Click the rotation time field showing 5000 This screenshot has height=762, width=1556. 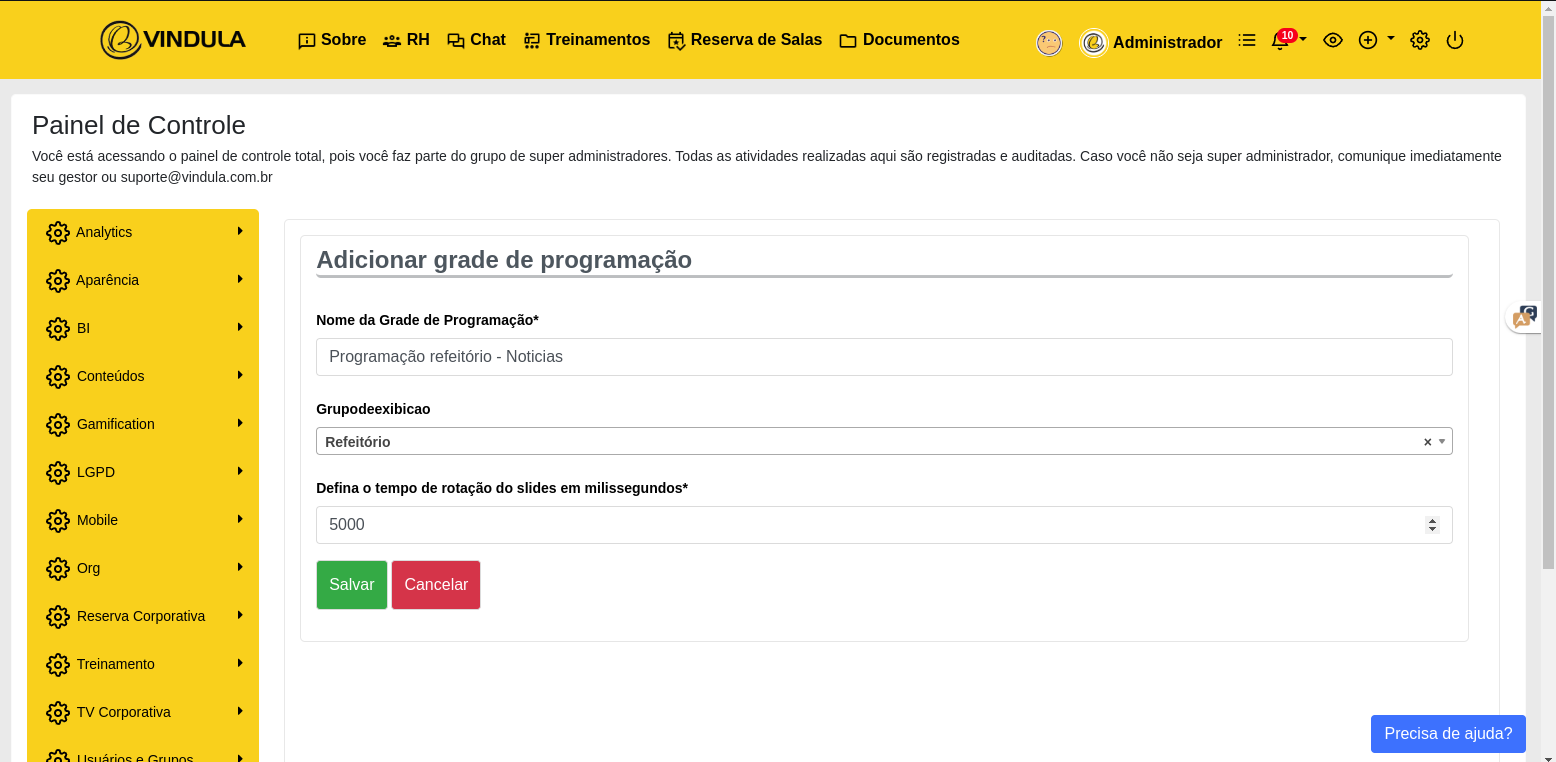[x=884, y=525]
